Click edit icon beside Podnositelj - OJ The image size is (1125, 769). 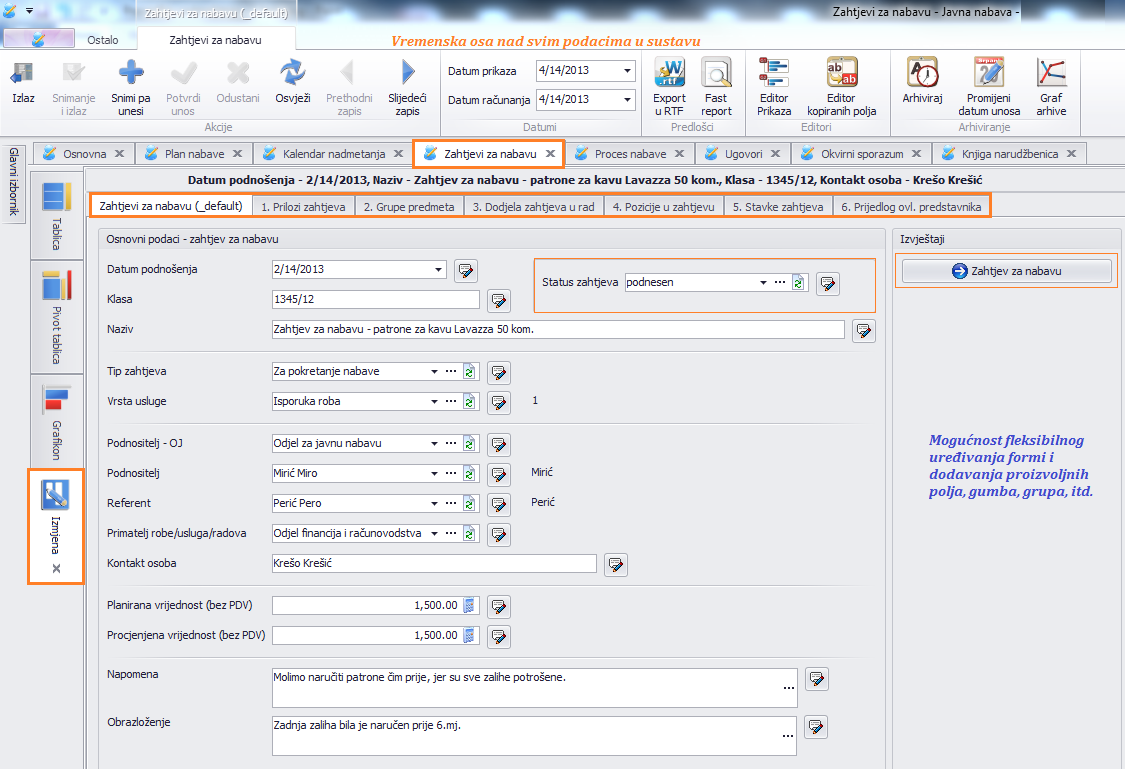499,444
